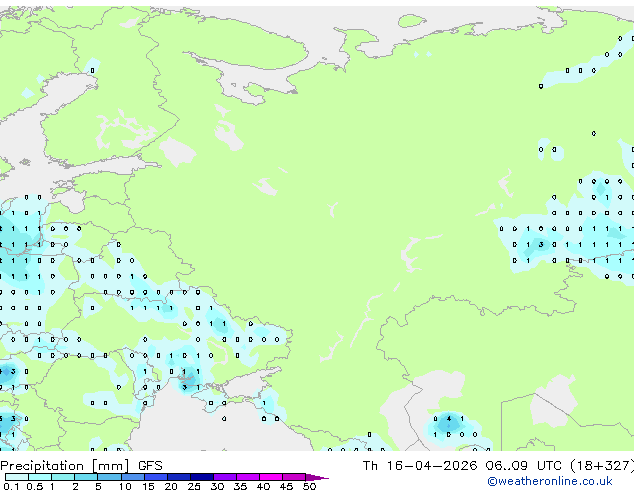Click the forecast date 16-04-2026 text

[x=431, y=466]
